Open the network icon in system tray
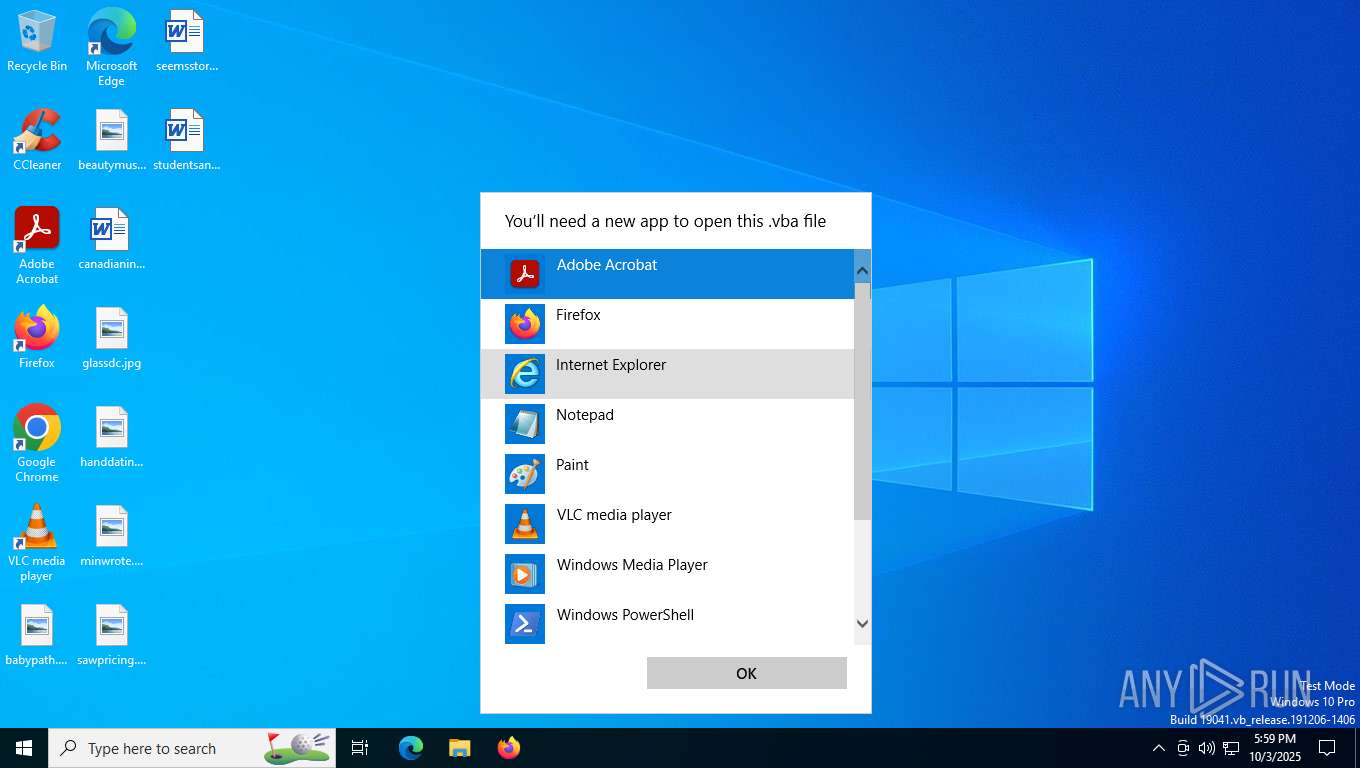Image resolution: width=1360 pixels, height=768 pixels. click(1231, 748)
